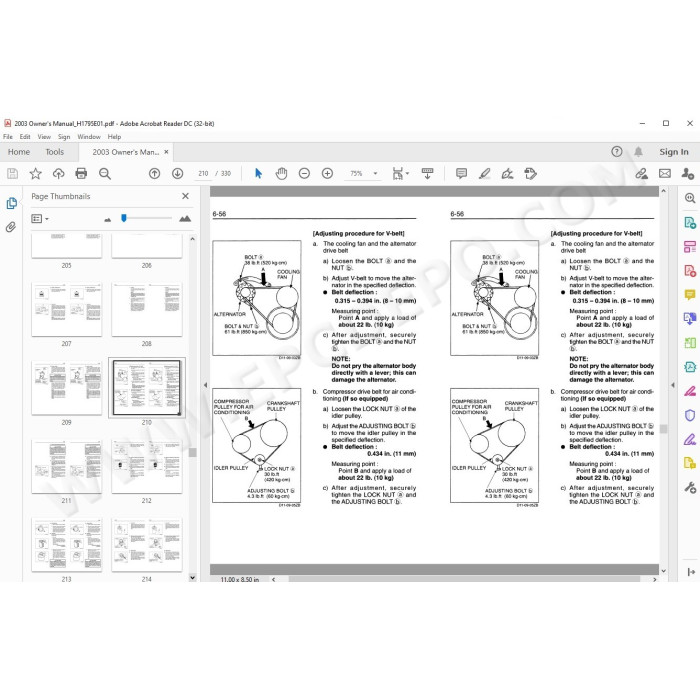This screenshot has height=700, width=700.
Task: Open the find text magnifier tool
Action: 105,174
